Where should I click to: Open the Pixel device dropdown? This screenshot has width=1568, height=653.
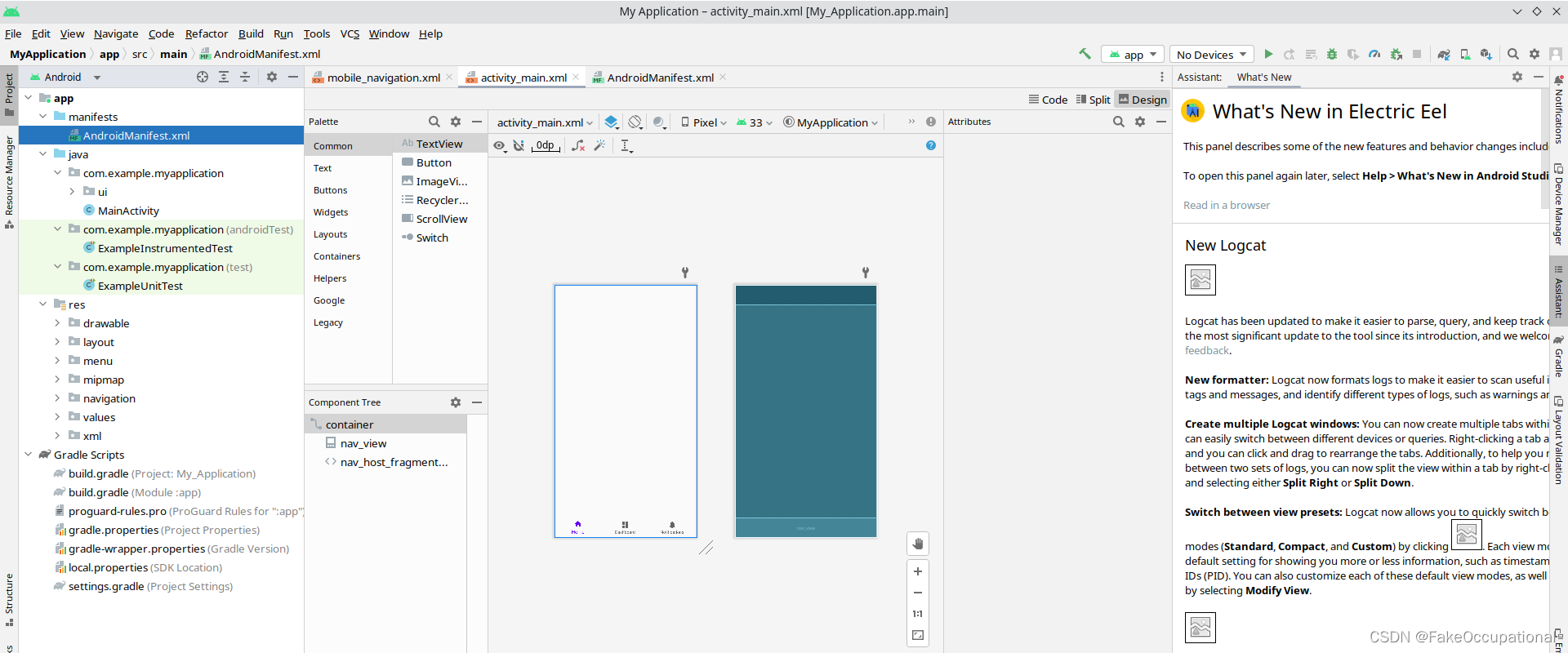click(703, 122)
